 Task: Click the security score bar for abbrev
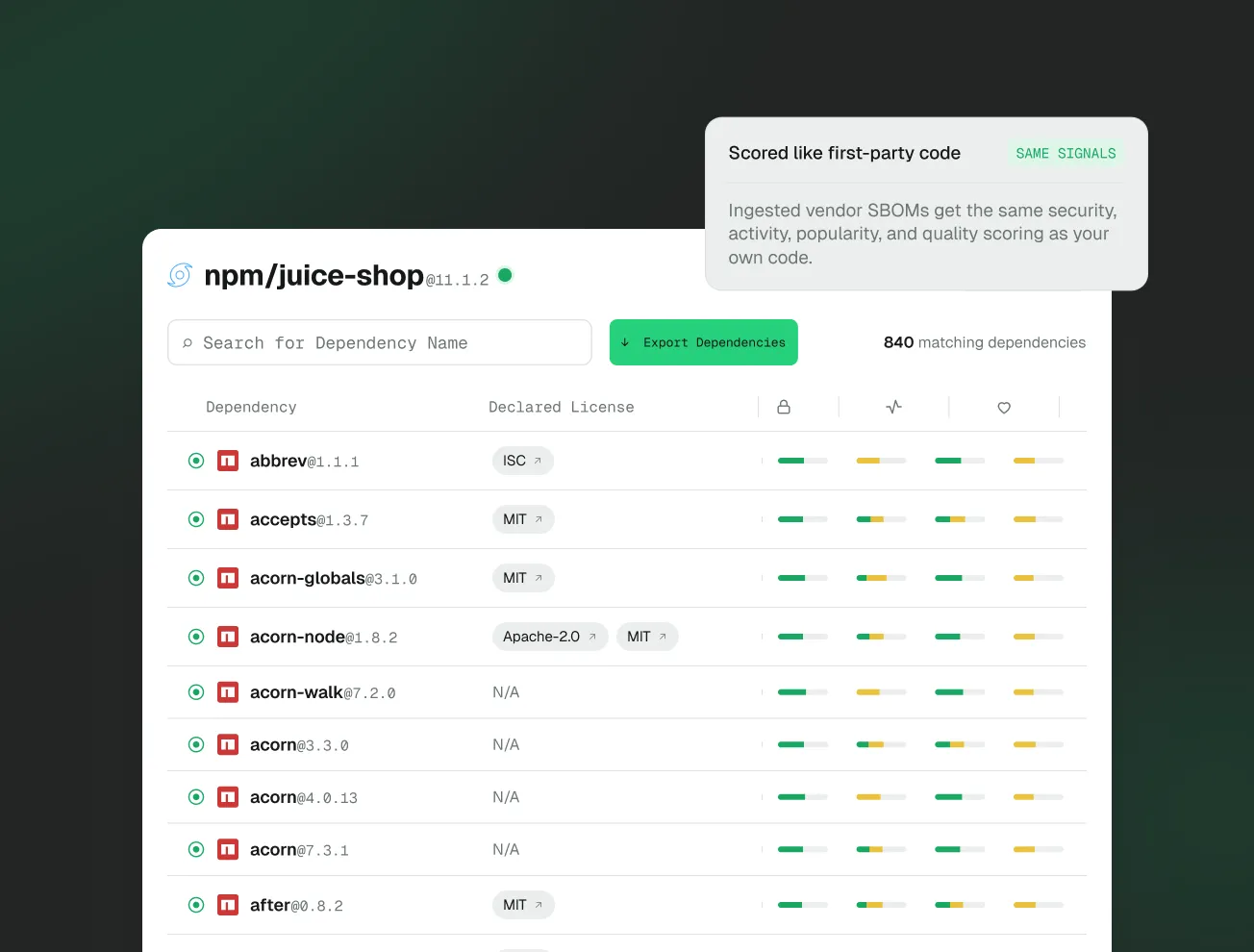tap(803, 461)
